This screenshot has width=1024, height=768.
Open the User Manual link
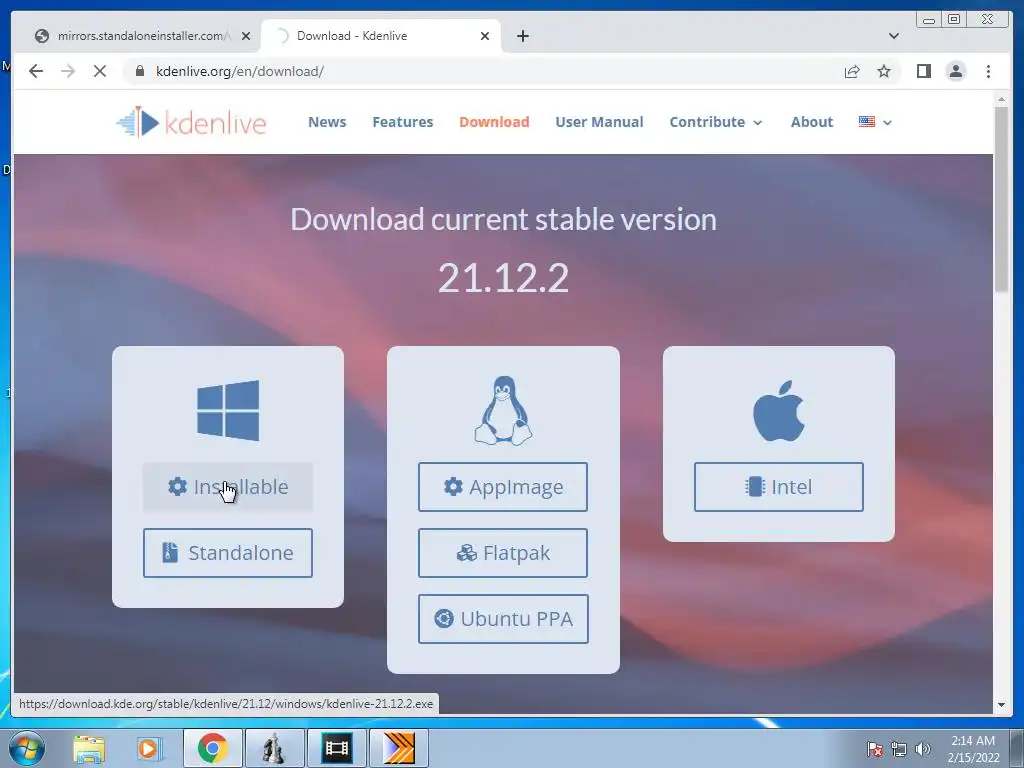pos(599,122)
